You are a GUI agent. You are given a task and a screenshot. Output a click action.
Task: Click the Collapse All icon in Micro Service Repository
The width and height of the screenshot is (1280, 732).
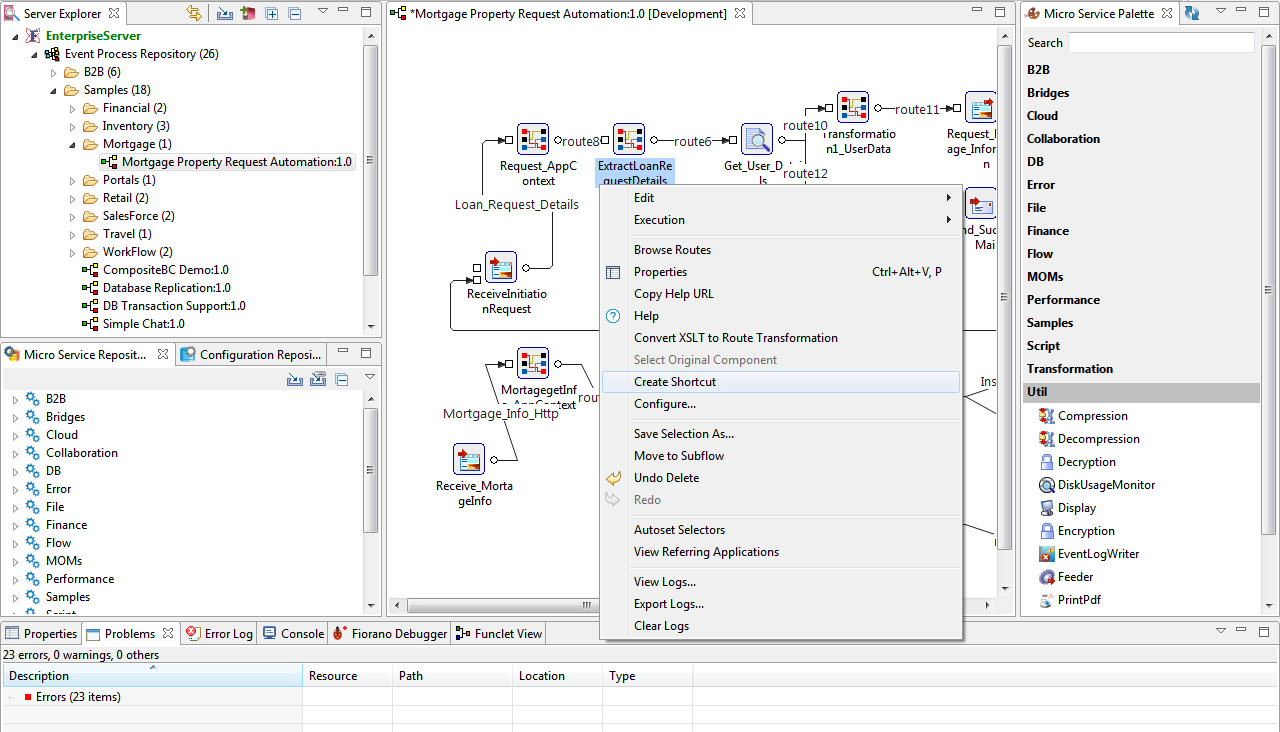click(342, 379)
